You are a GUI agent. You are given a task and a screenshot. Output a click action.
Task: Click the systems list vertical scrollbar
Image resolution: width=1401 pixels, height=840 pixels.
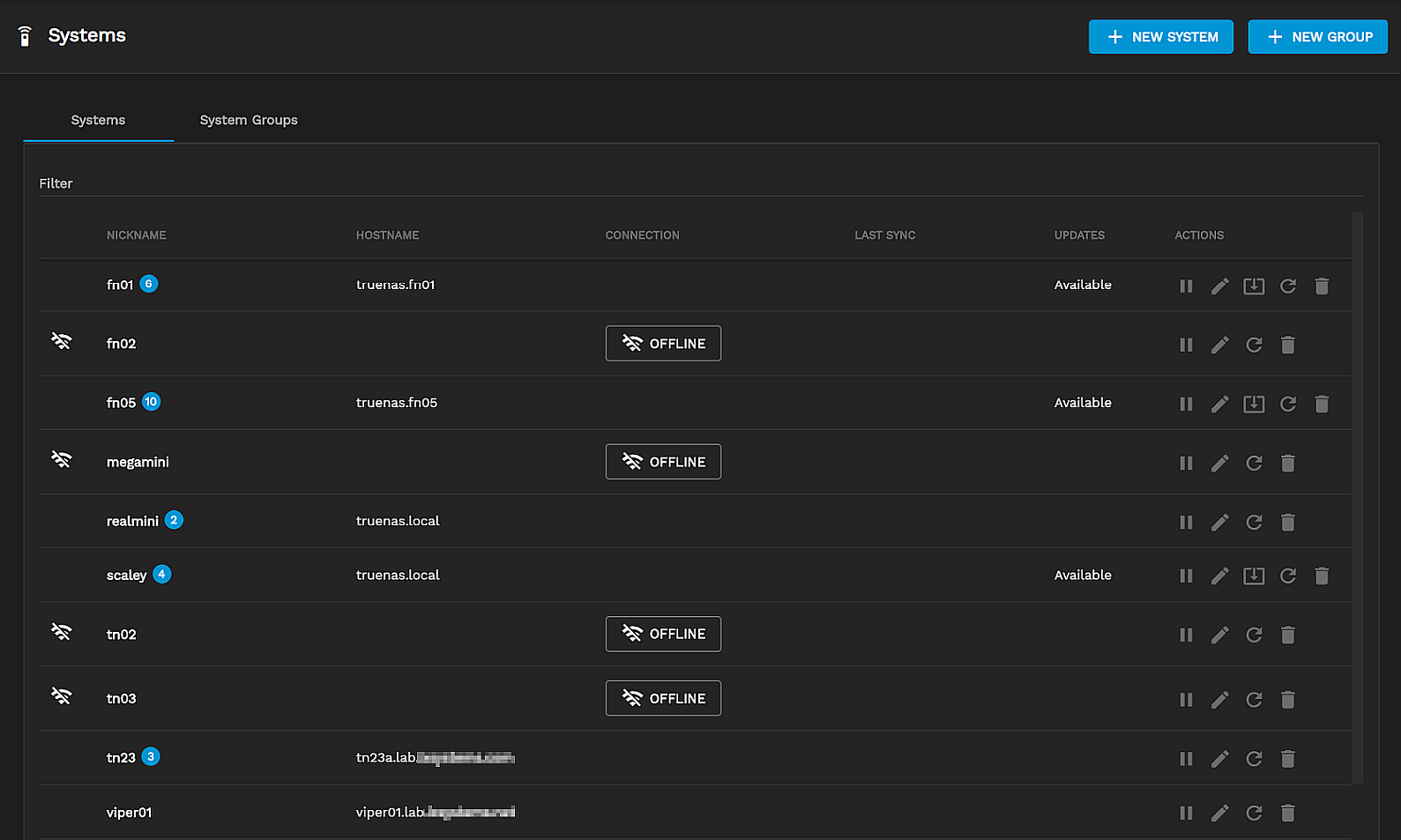pyautogui.click(x=1357, y=494)
